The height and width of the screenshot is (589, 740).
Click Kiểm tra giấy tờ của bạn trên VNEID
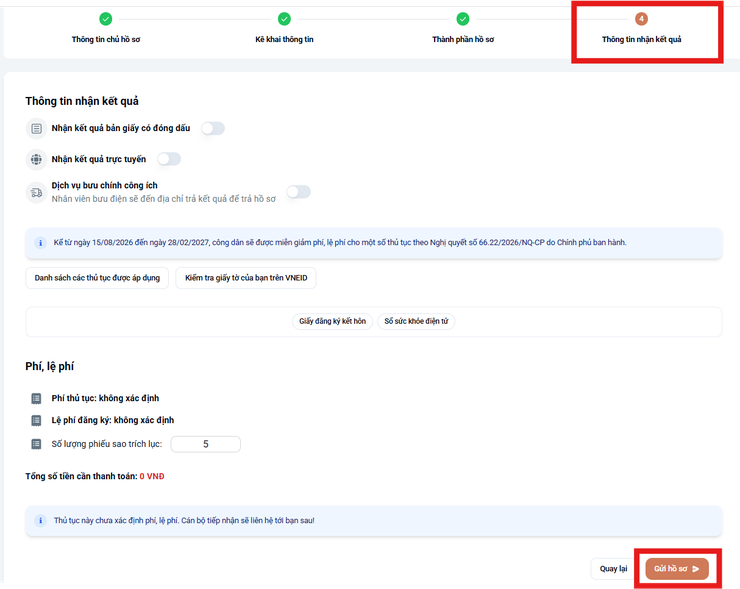click(246, 278)
